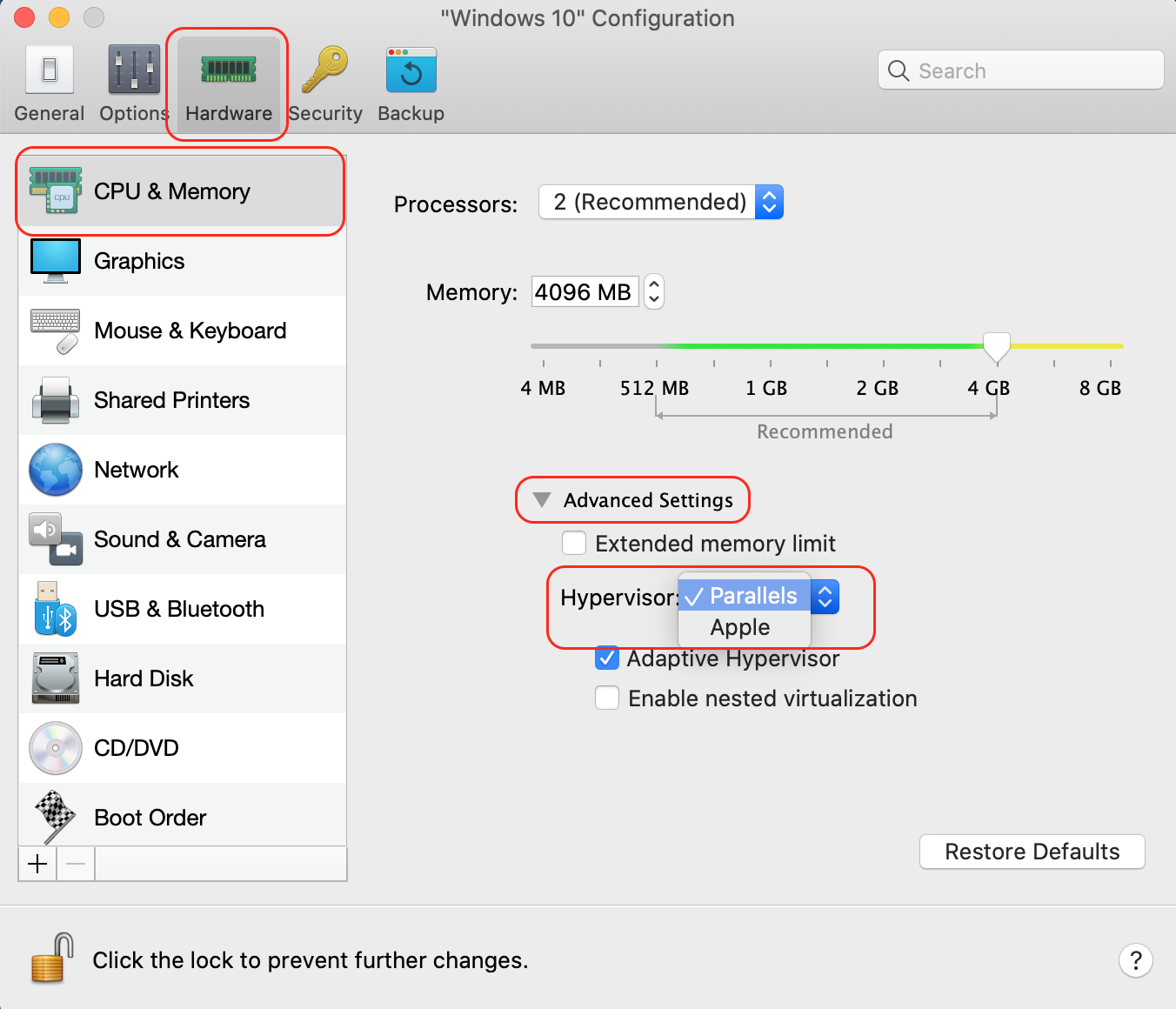This screenshot has width=1176, height=1009.
Task: Open the Backup configuration tab
Action: tap(411, 83)
